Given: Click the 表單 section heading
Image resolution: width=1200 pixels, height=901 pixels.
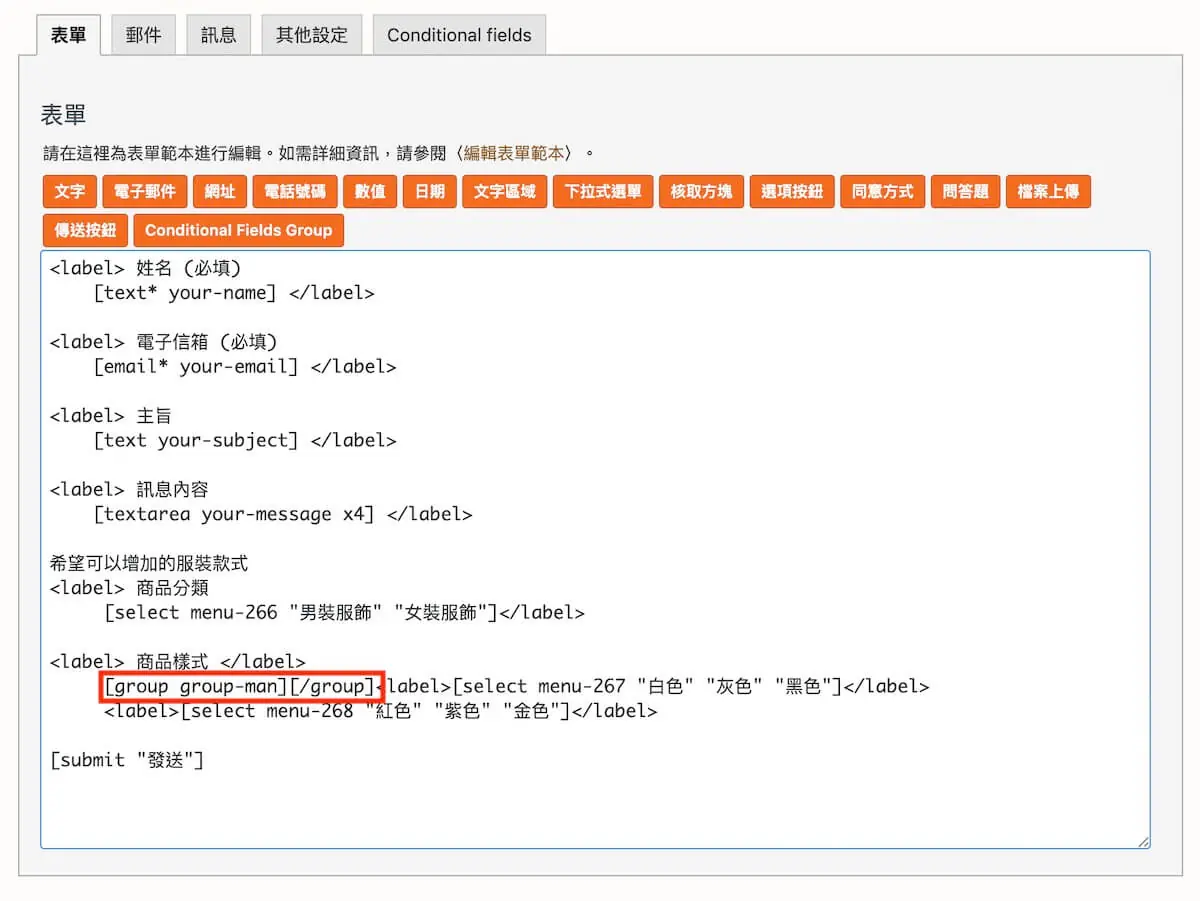Looking at the screenshot, I should (x=63, y=115).
